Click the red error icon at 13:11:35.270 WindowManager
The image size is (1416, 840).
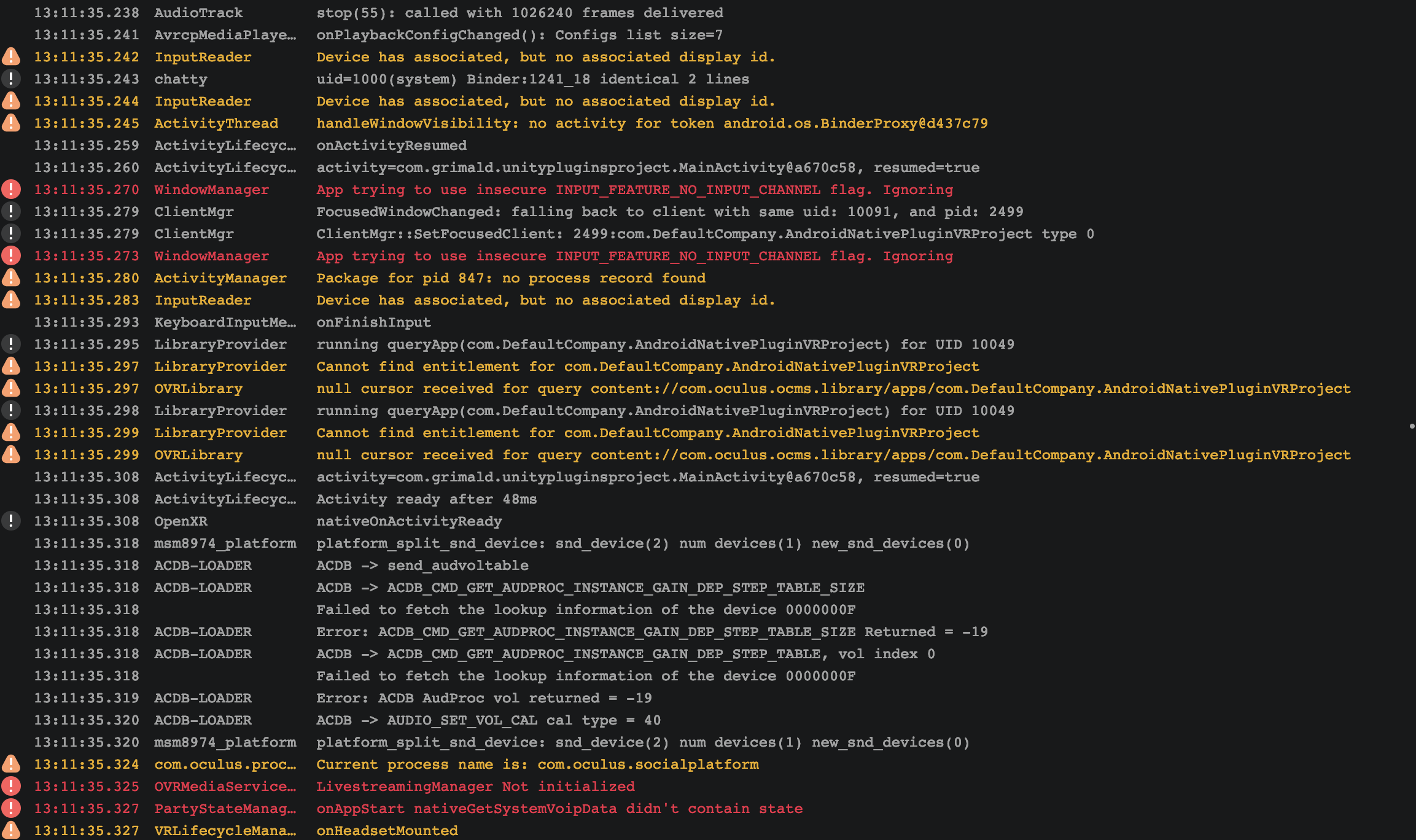[10, 190]
